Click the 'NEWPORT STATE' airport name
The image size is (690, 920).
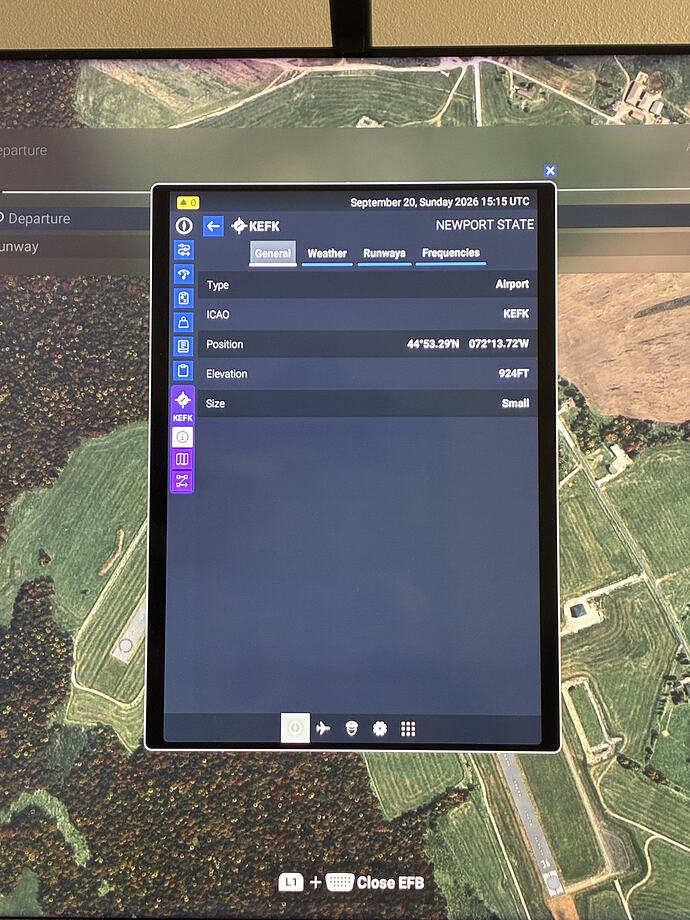[x=485, y=225]
